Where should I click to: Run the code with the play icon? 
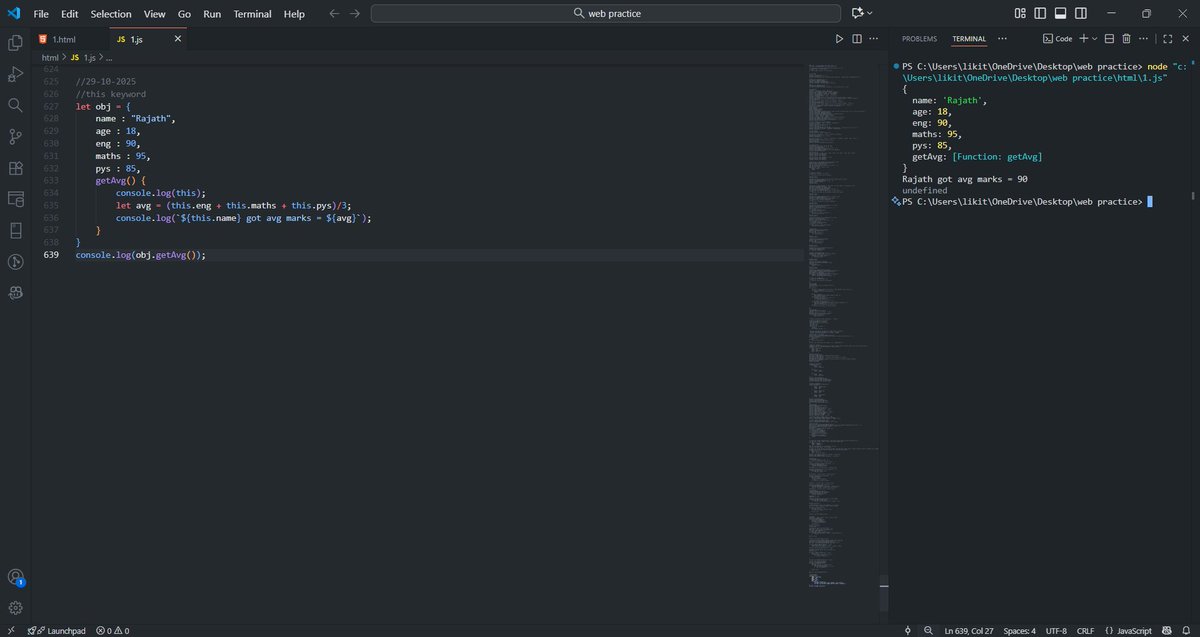839,39
